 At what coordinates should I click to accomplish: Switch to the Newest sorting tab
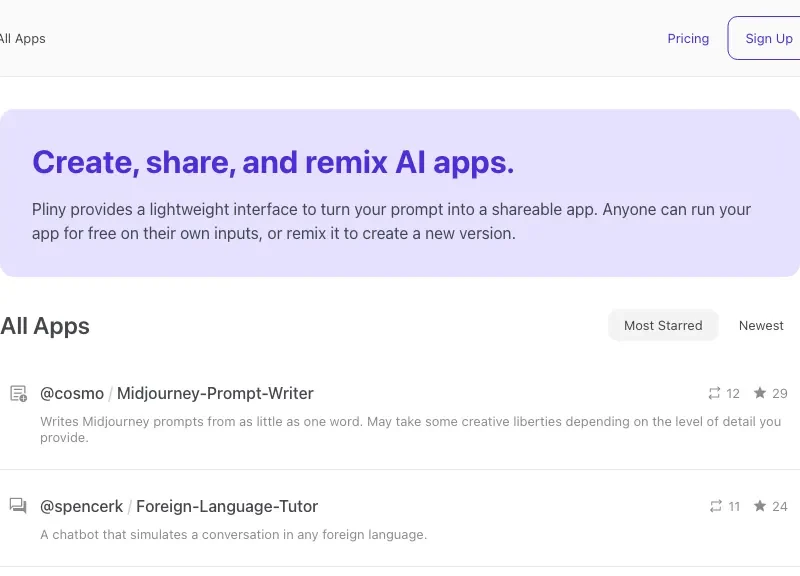[x=761, y=325]
